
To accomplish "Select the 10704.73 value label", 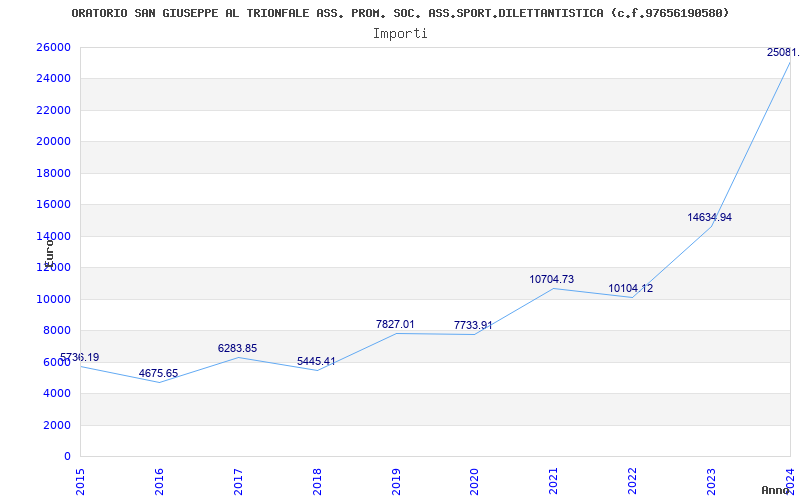I will click(551, 279).
